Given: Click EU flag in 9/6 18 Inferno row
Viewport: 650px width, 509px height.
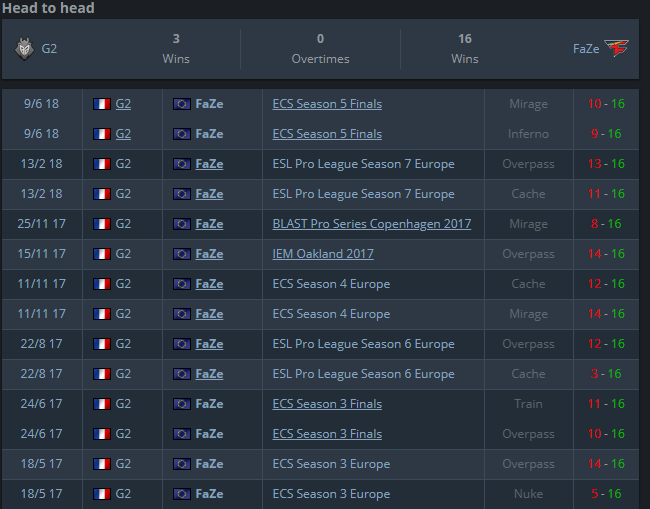Looking at the screenshot, I should 182,134.
